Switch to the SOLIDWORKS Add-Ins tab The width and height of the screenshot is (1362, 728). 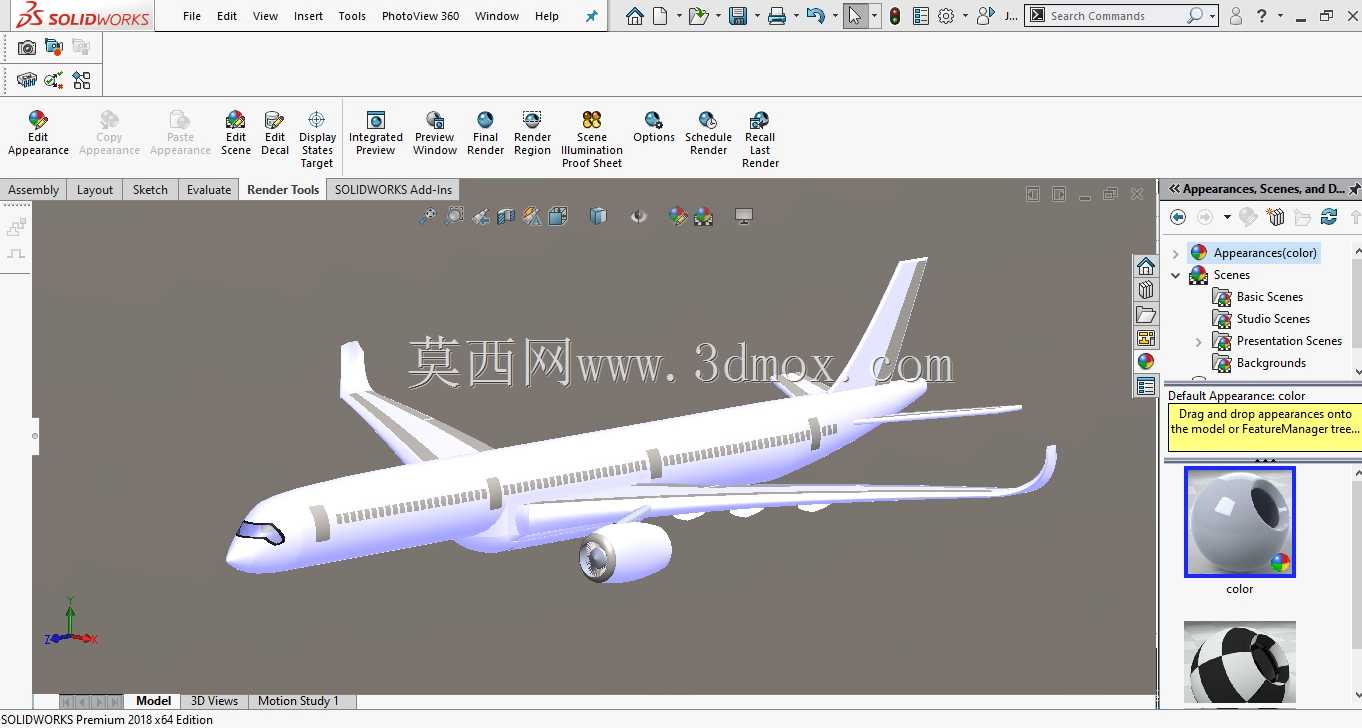point(393,190)
